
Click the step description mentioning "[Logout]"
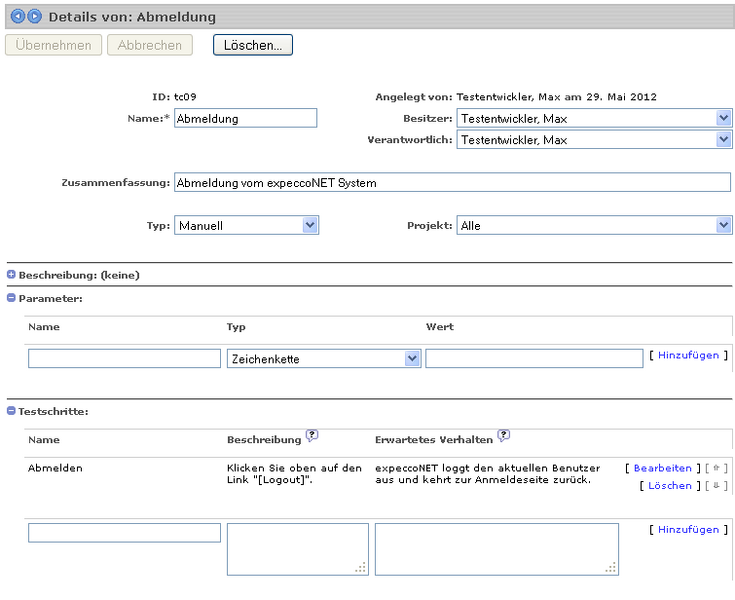pyautogui.click(x=294, y=474)
